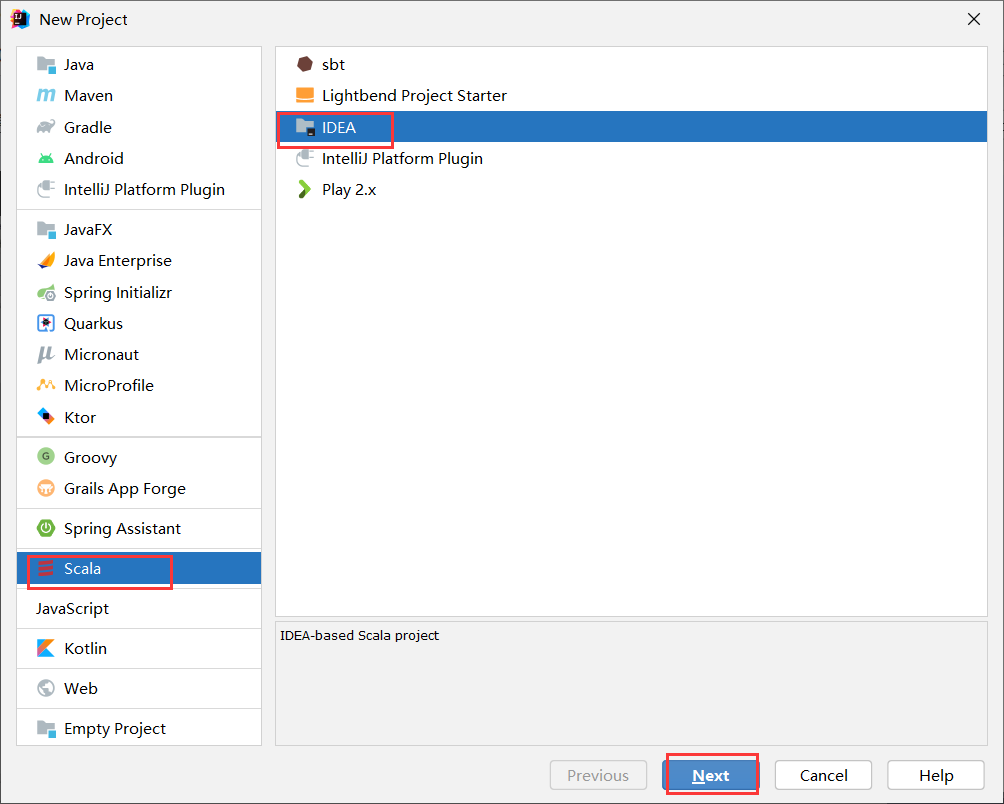
Task: Choose Play 2.x template label
Action: 349,189
